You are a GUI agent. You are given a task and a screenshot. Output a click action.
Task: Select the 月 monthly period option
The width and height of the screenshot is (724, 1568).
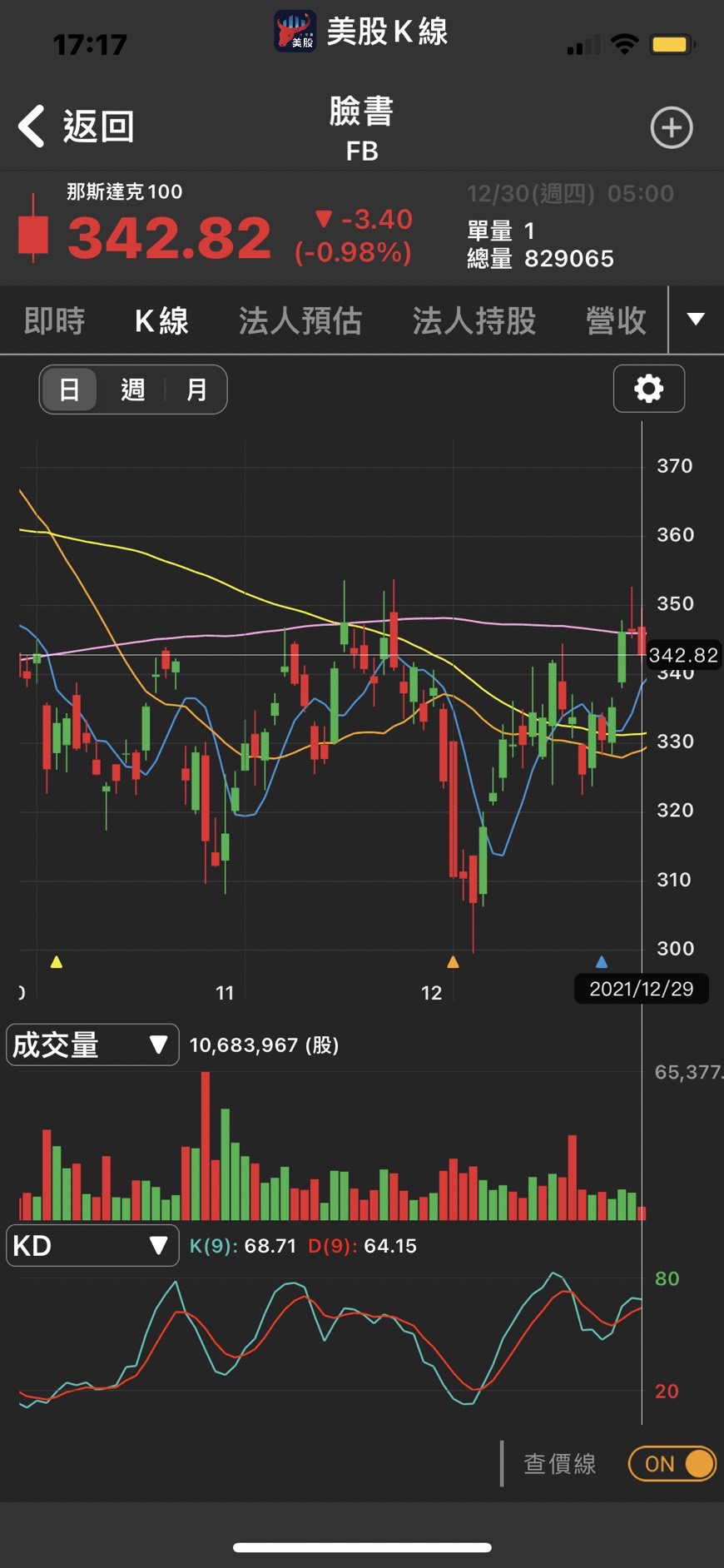point(196,390)
